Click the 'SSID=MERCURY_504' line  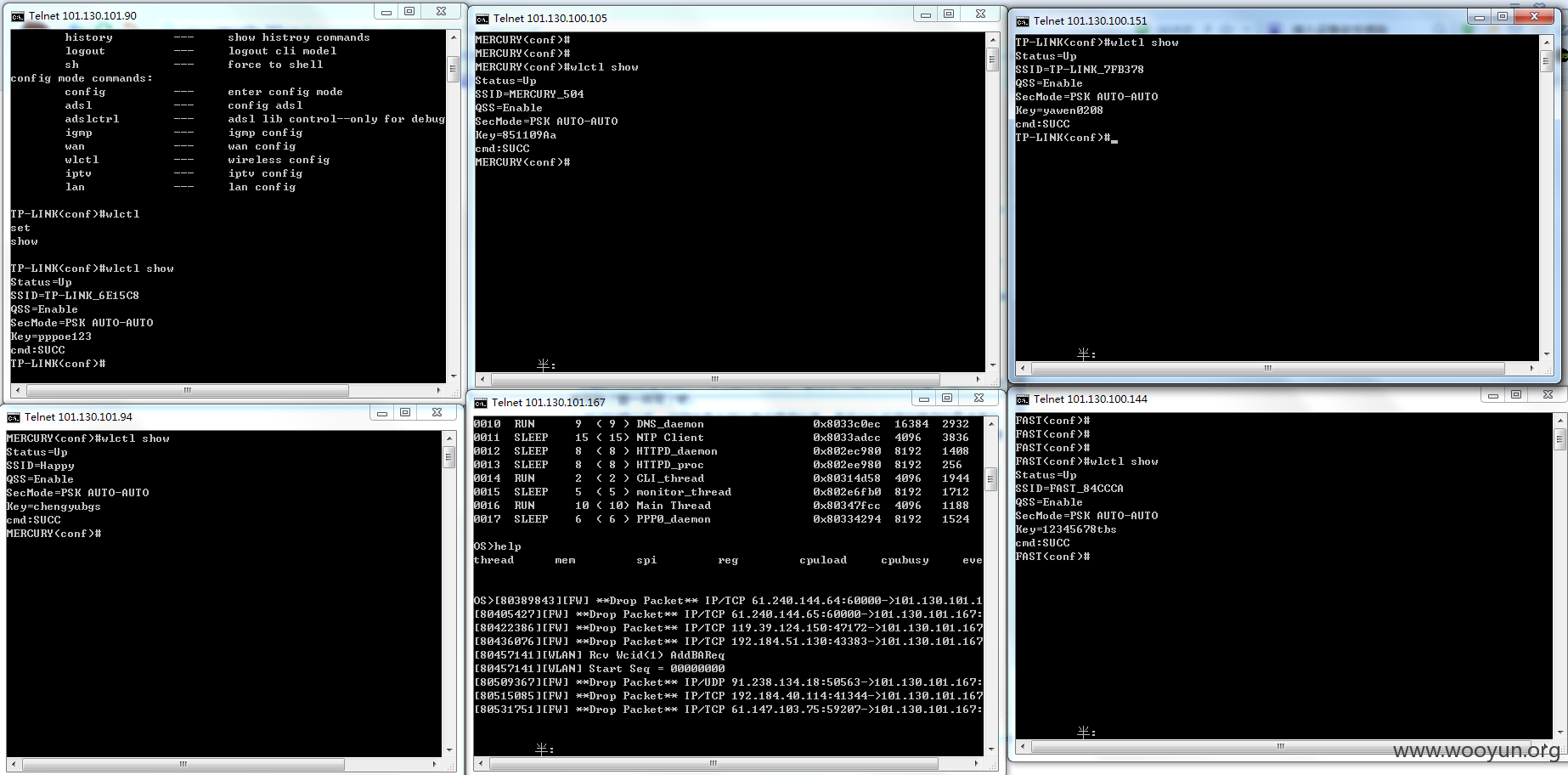point(529,94)
